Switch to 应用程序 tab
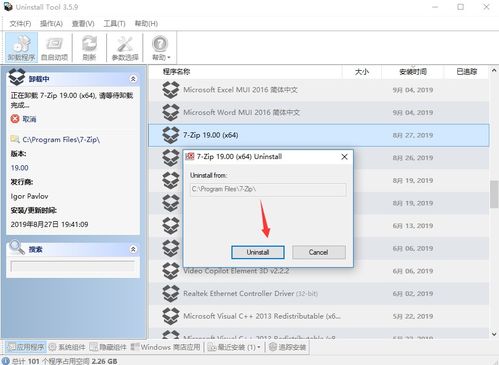 26,347
